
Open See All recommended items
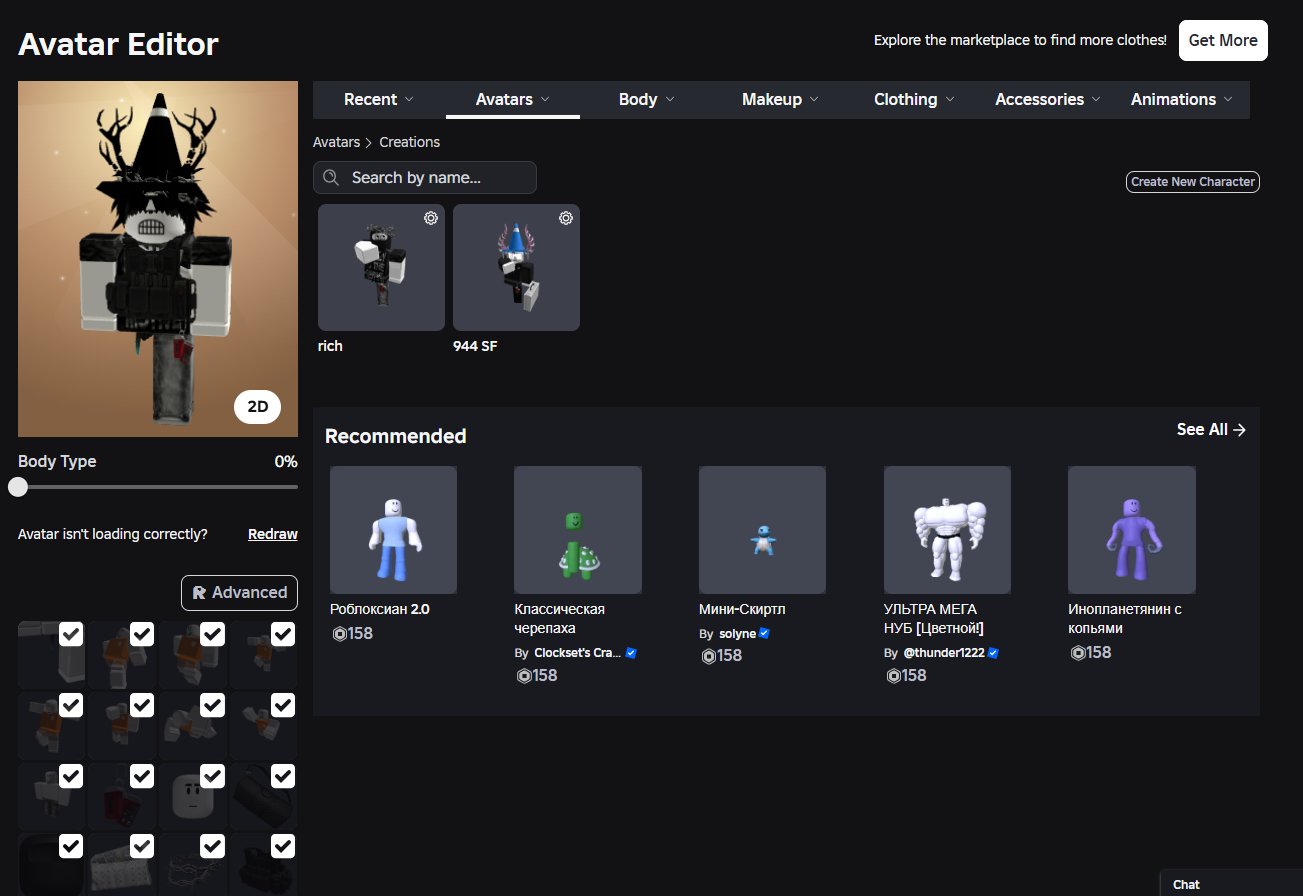1211,429
